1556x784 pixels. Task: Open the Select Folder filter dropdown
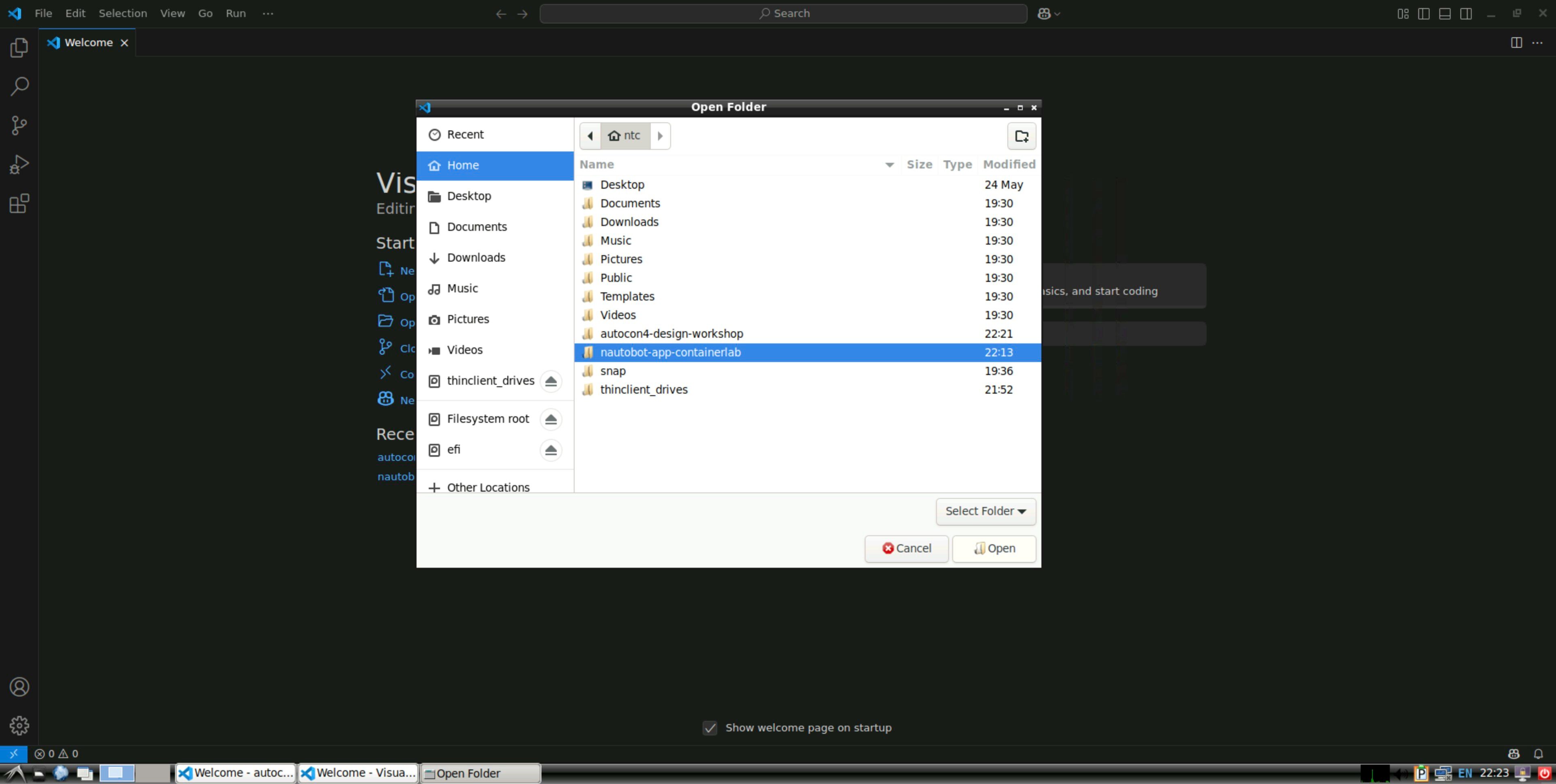[985, 511]
